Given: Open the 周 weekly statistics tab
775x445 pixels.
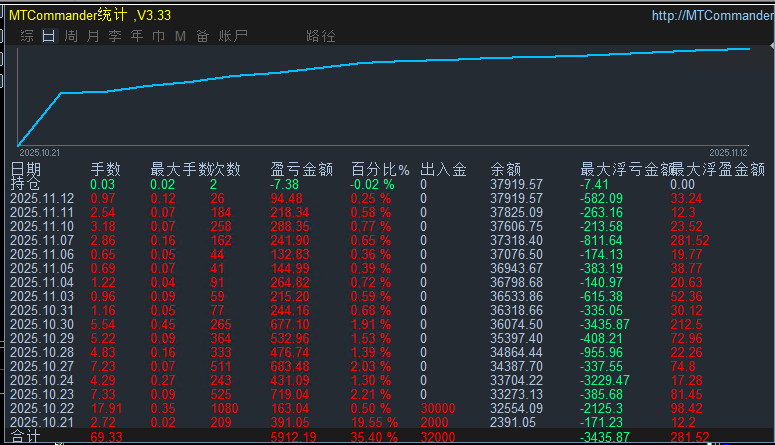Looking at the screenshot, I should coord(71,36).
